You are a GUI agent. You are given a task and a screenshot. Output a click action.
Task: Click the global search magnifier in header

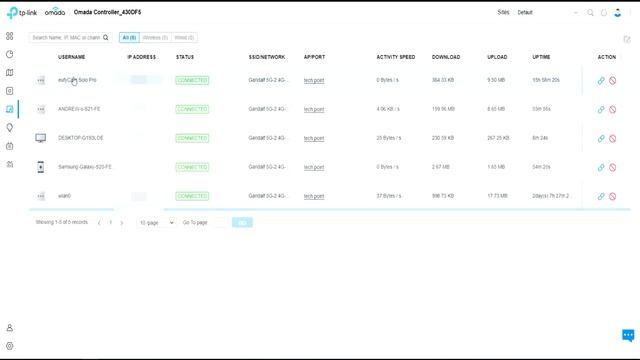[x=590, y=13]
